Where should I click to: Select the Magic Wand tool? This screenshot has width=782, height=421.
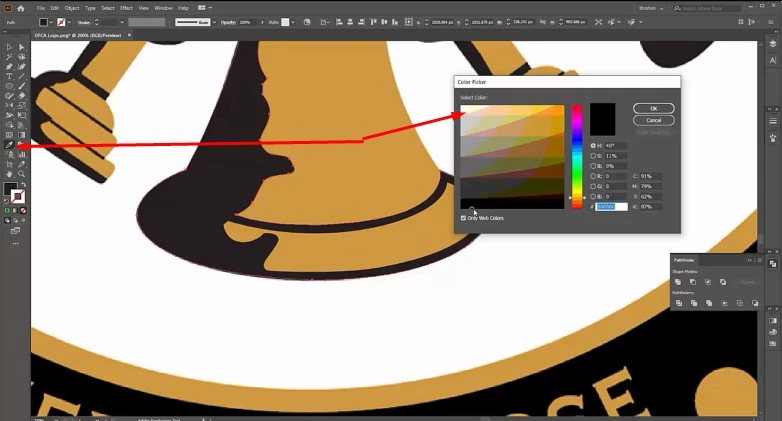click(9, 57)
